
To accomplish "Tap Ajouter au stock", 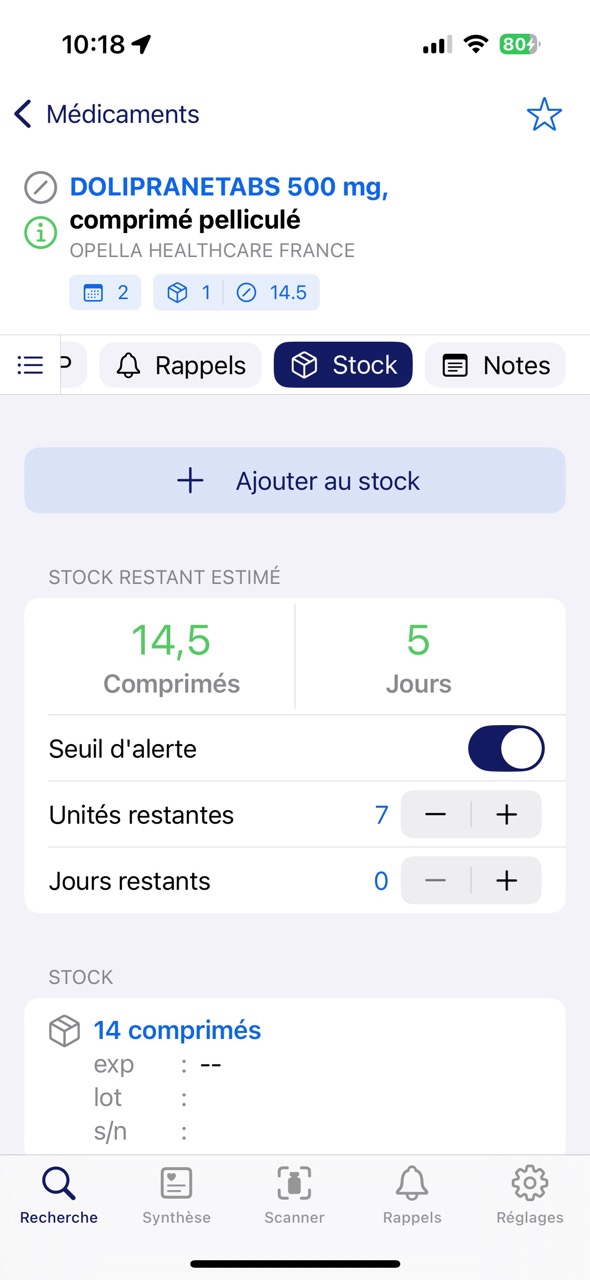I will point(295,480).
